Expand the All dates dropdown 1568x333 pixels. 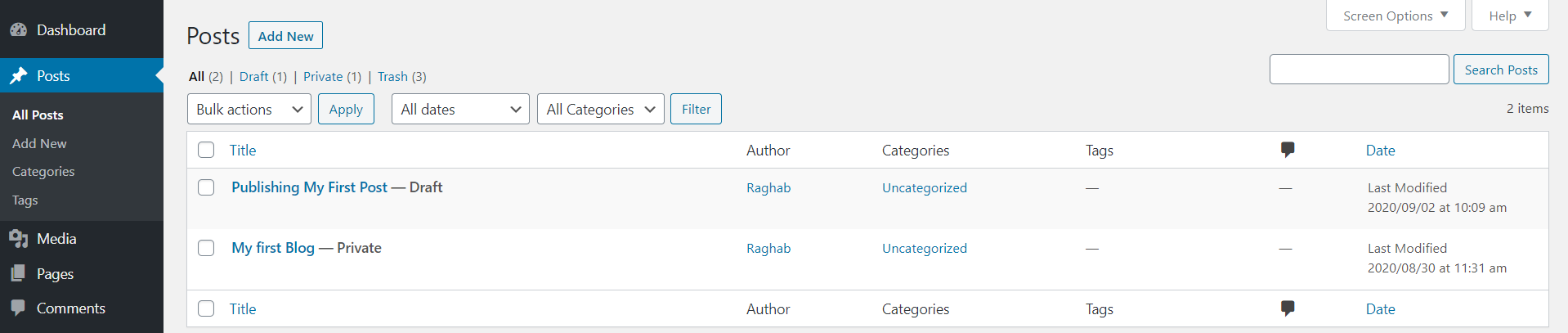click(461, 109)
